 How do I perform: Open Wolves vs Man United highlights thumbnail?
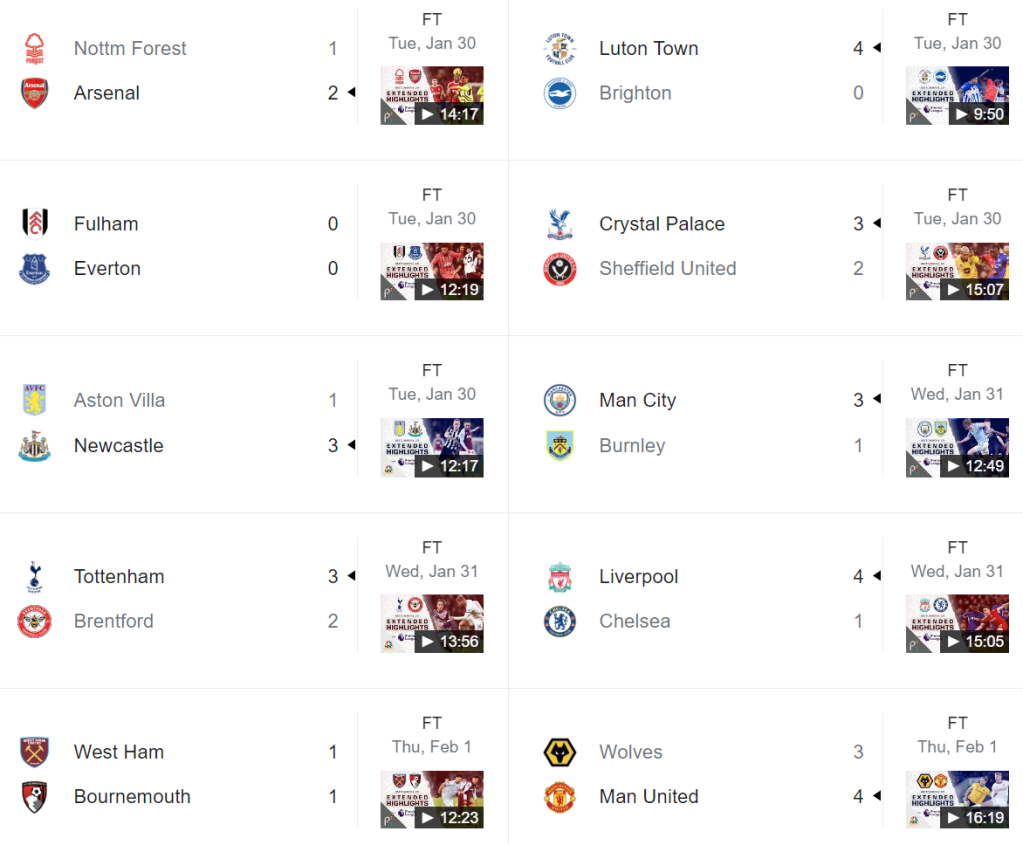(957, 800)
